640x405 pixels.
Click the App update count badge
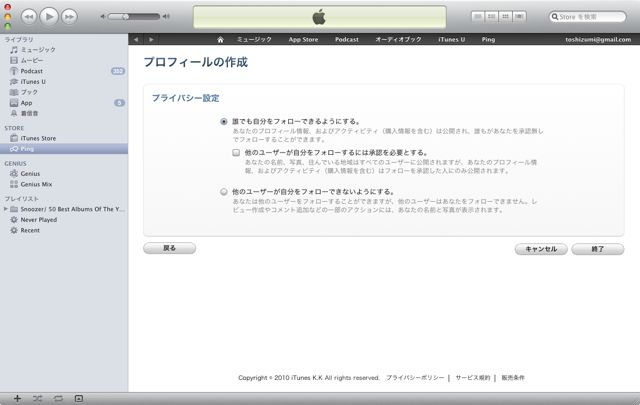click(x=119, y=103)
